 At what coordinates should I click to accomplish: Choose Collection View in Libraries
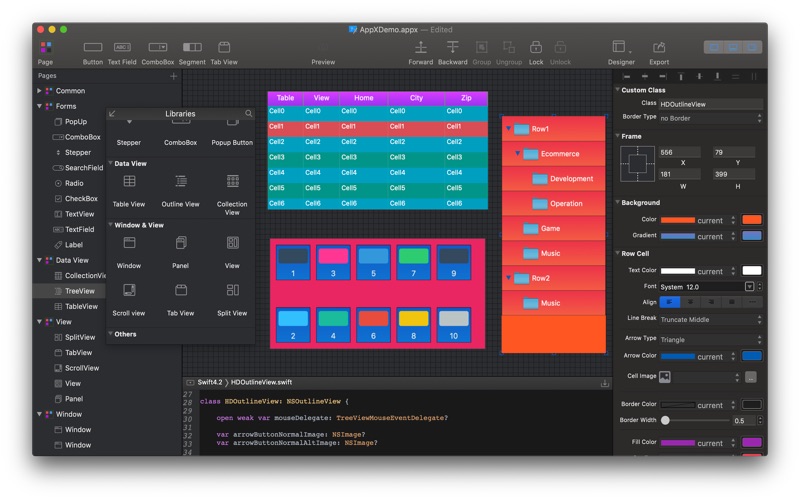click(232, 194)
